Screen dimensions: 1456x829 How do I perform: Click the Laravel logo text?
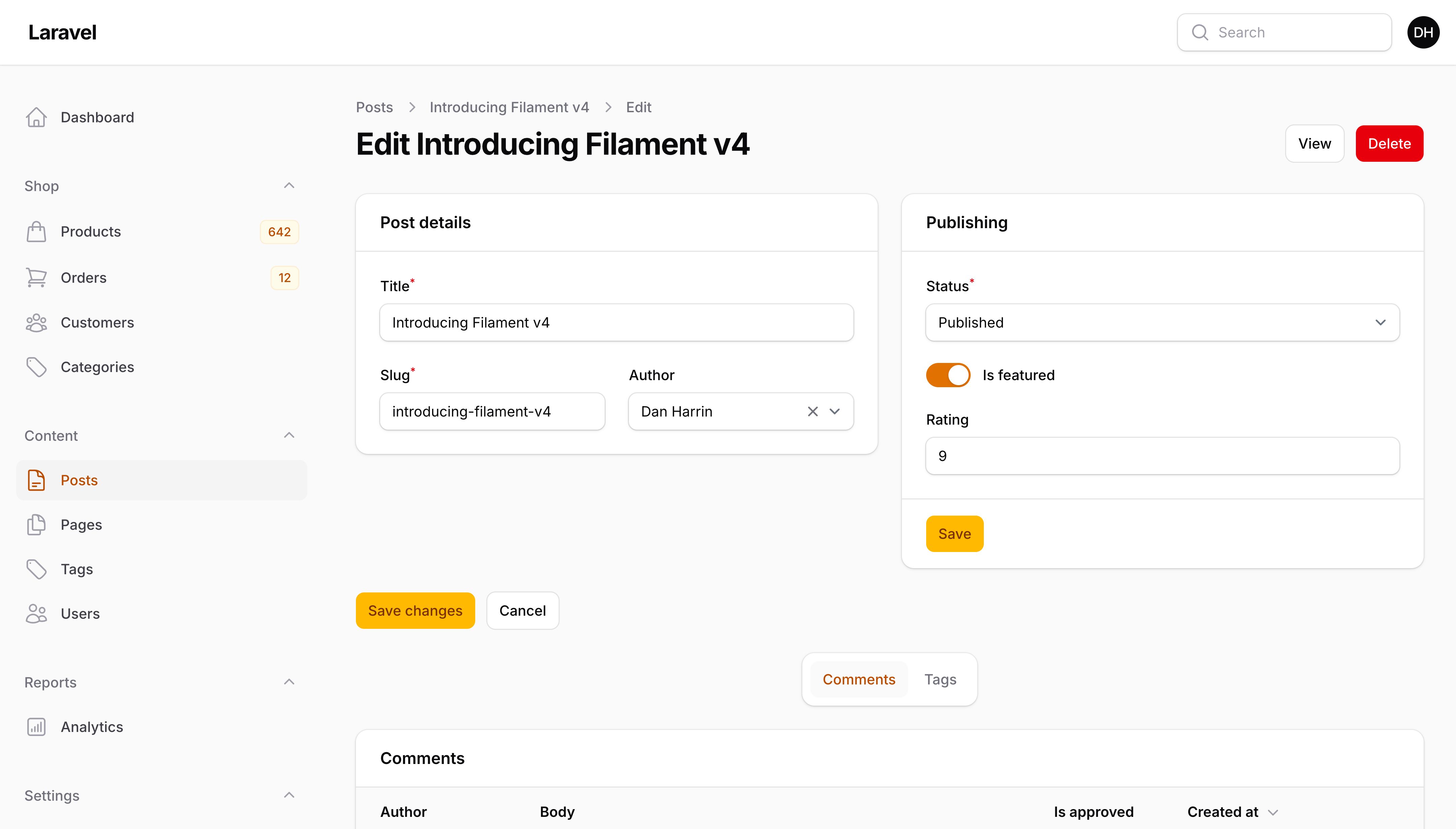click(x=62, y=32)
